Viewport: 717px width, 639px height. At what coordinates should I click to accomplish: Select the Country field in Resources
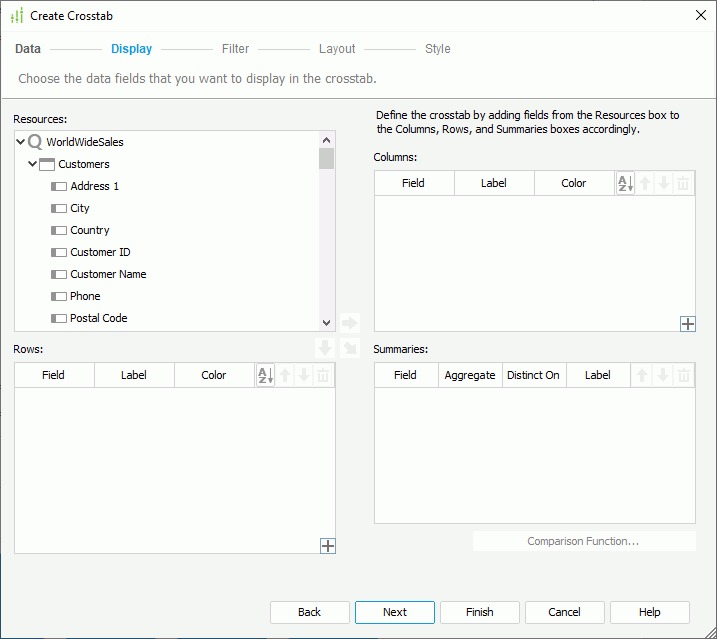(89, 230)
